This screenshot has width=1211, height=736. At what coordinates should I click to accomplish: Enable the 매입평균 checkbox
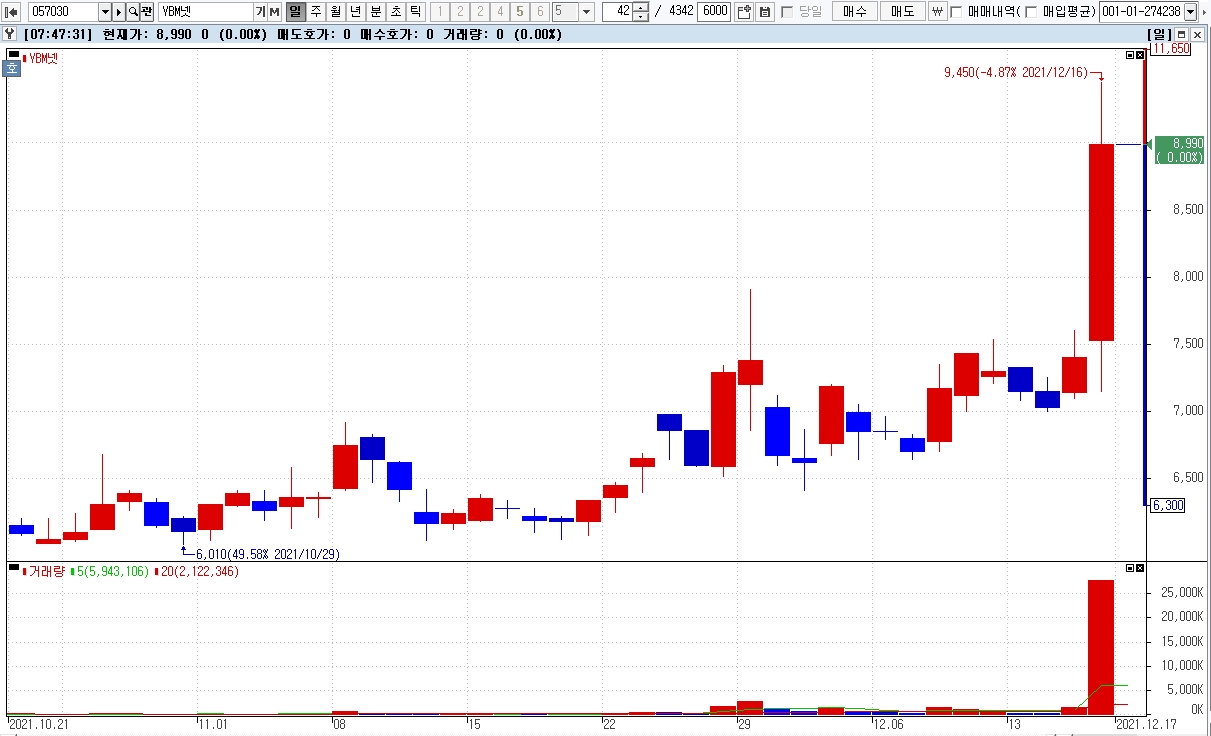point(1032,12)
